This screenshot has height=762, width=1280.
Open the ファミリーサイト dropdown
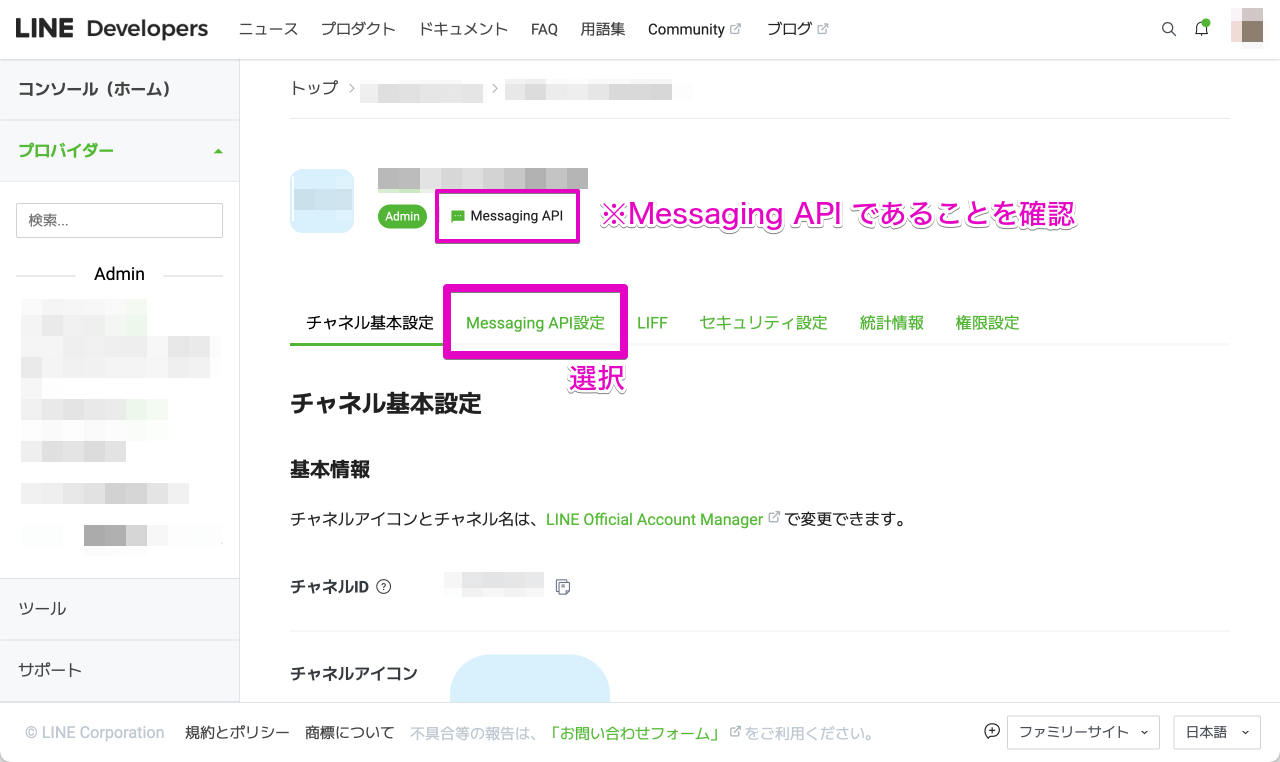click(1083, 732)
